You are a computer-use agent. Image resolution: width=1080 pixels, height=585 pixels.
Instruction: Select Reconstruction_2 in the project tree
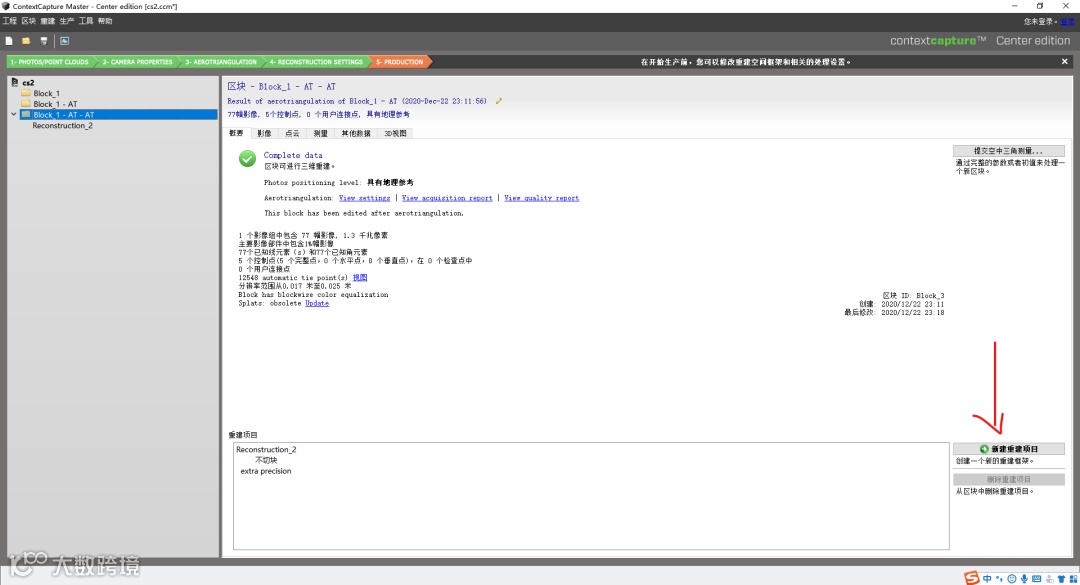(62, 125)
